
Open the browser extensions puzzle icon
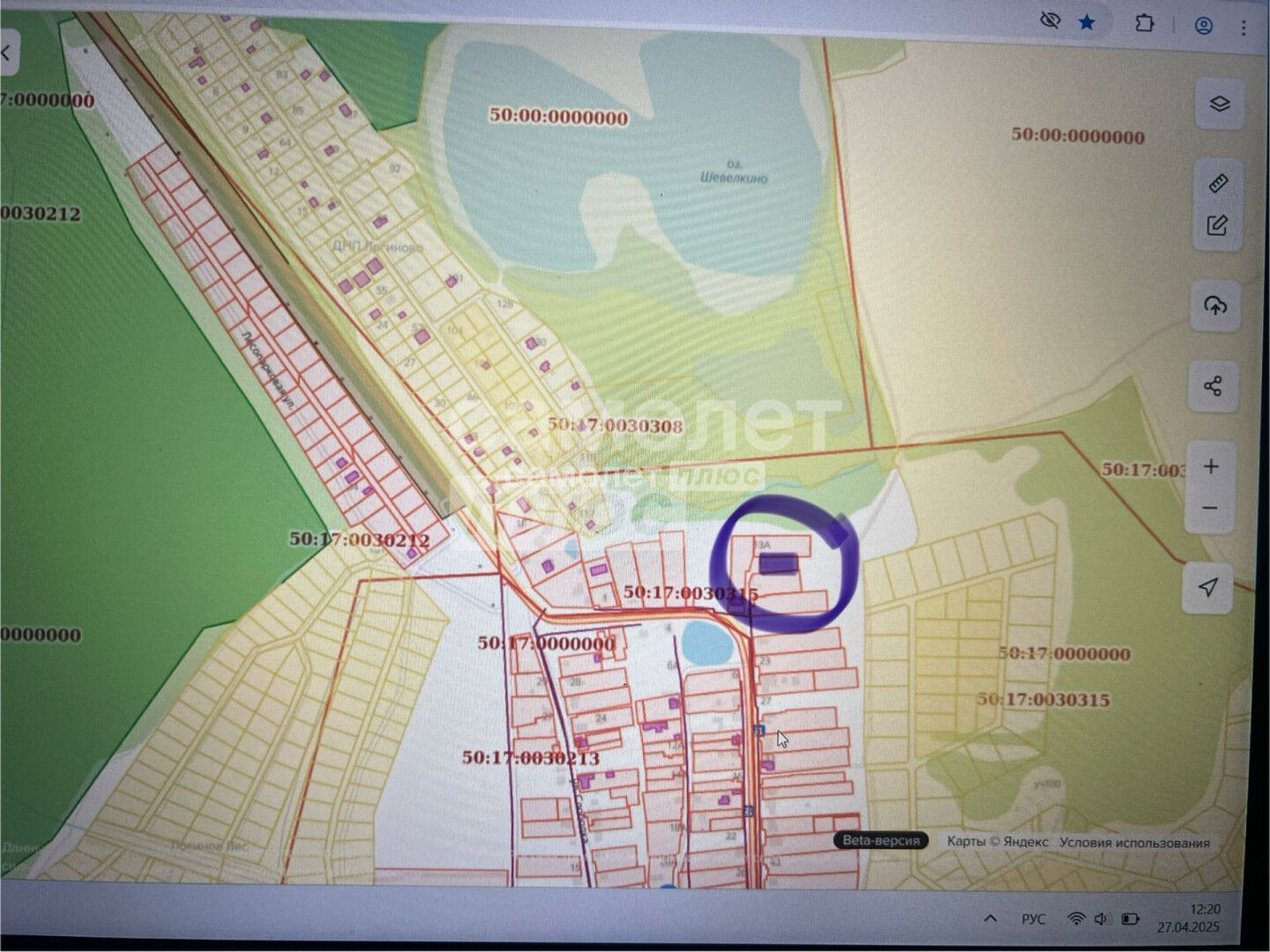point(1144,24)
